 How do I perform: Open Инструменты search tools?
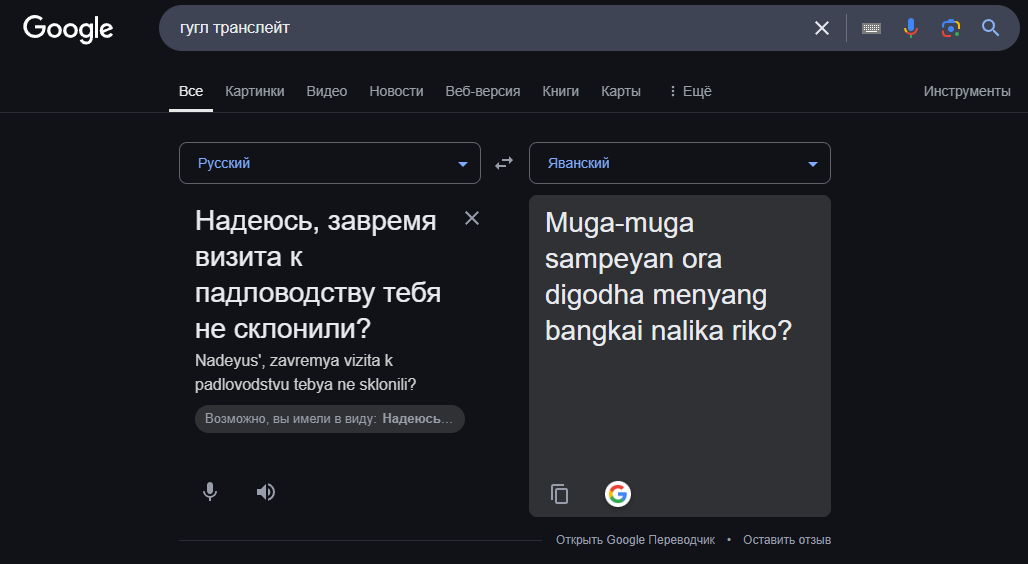pos(967,91)
